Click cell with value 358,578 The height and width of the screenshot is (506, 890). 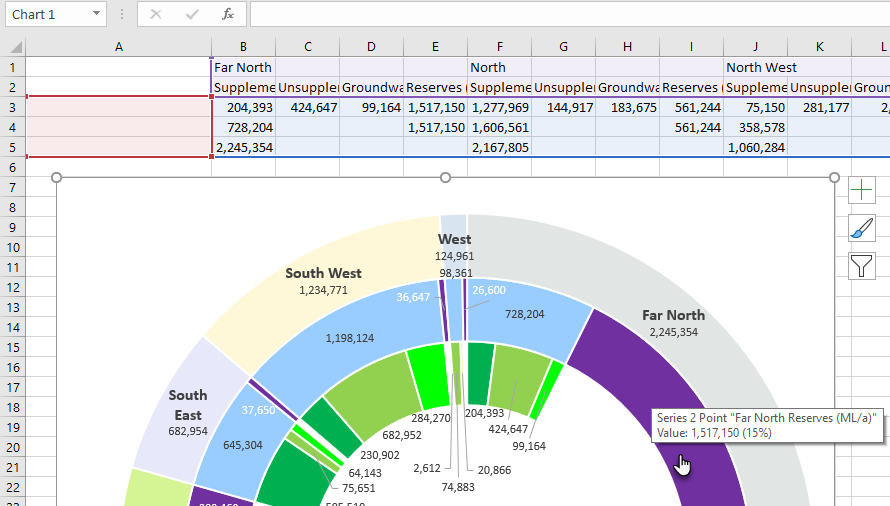755,127
